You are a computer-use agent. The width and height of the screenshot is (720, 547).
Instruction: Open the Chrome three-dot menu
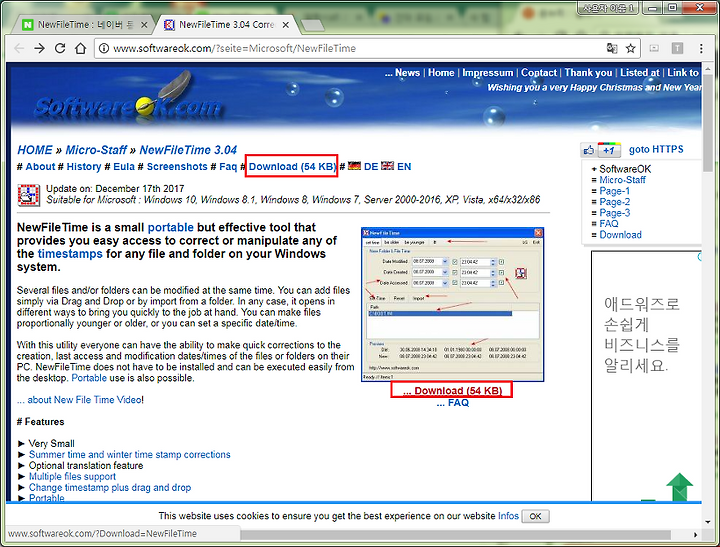point(701,48)
